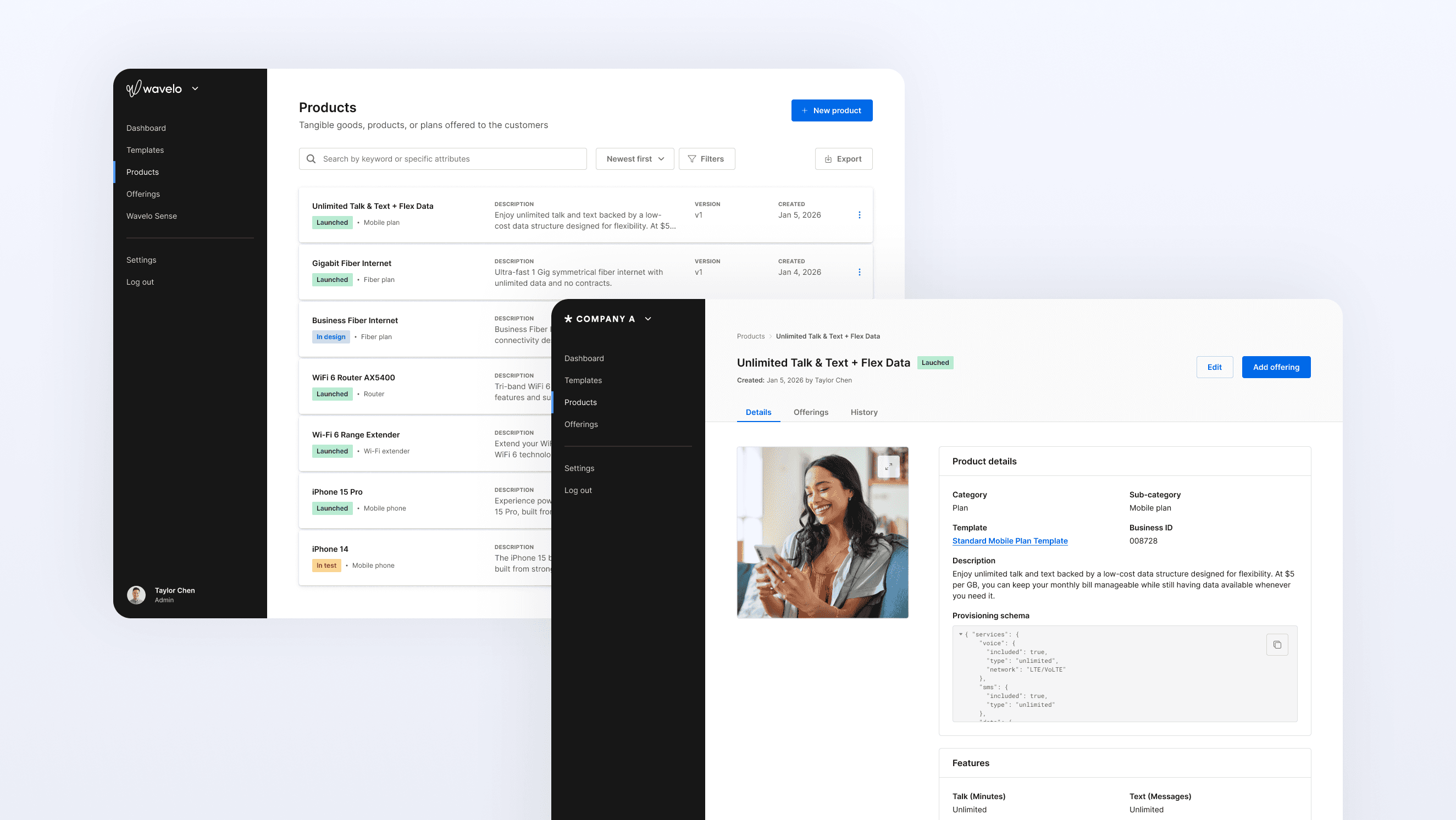The width and height of the screenshot is (1456, 820).
Task: Collapse the services JSON tree triangle
Action: pyautogui.click(x=960, y=634)
